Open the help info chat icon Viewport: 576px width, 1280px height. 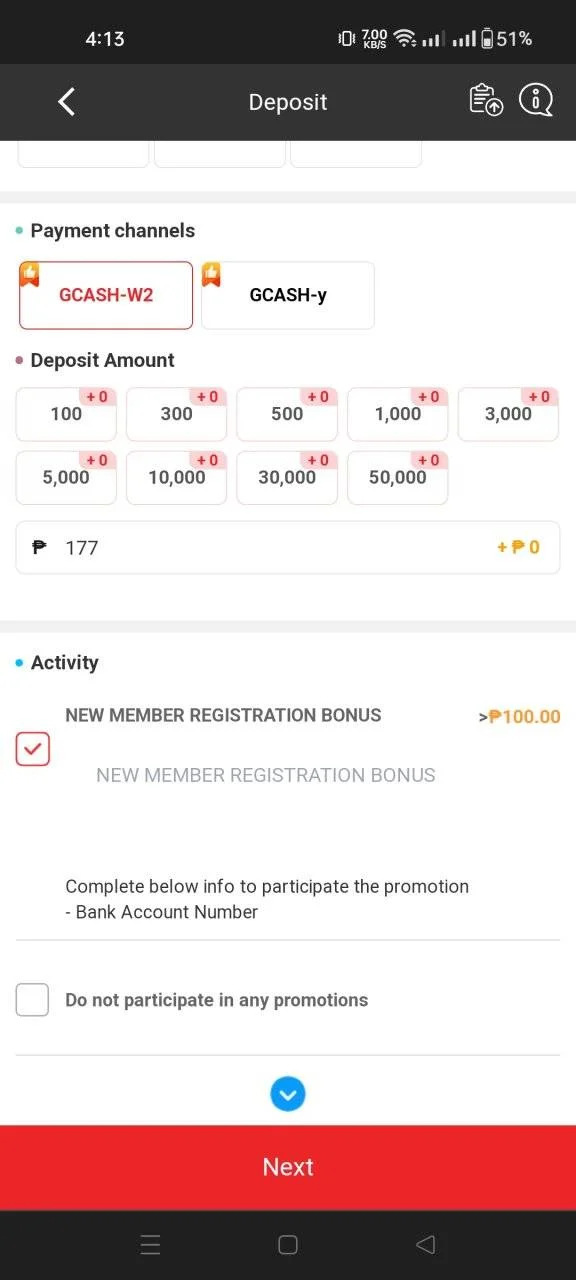(x=536, y=100)
